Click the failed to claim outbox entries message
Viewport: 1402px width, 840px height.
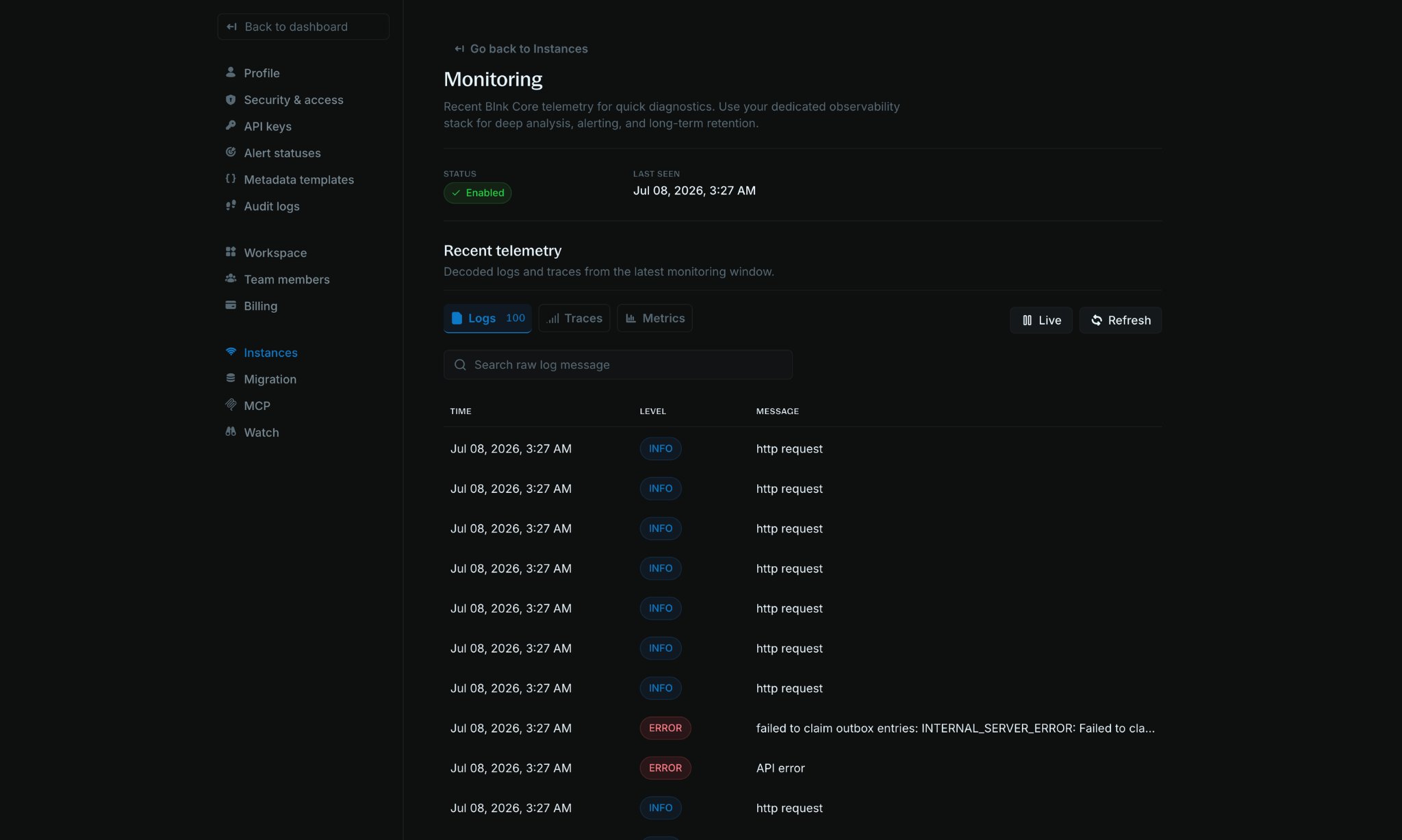click(x=955, y=728)
